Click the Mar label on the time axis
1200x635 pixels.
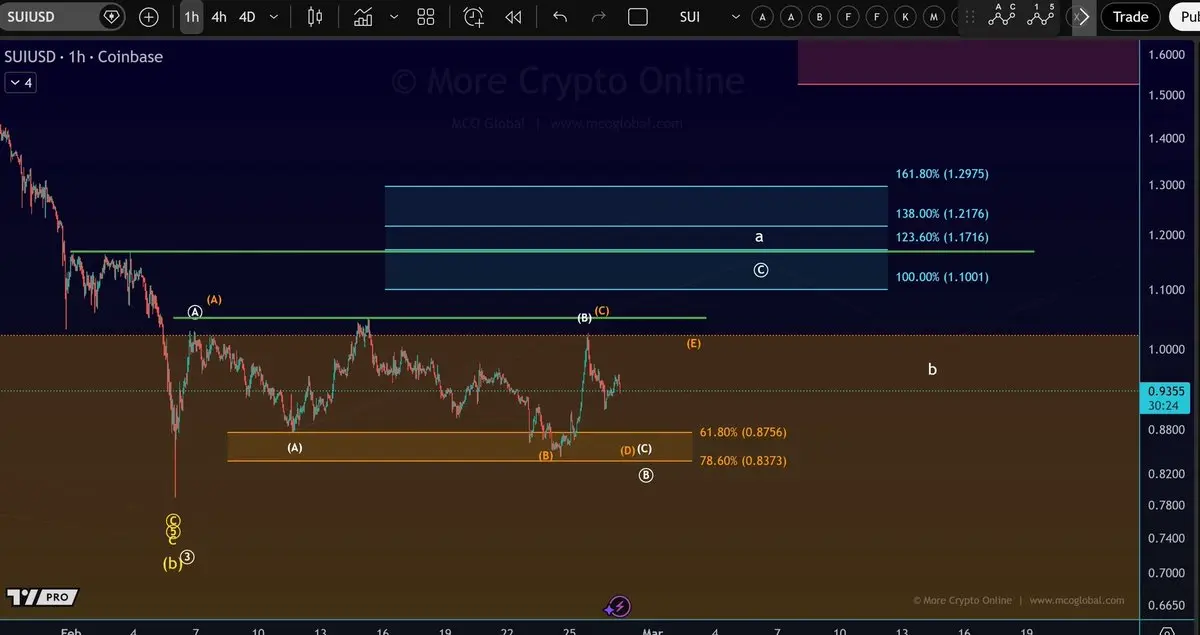(653, 630)
